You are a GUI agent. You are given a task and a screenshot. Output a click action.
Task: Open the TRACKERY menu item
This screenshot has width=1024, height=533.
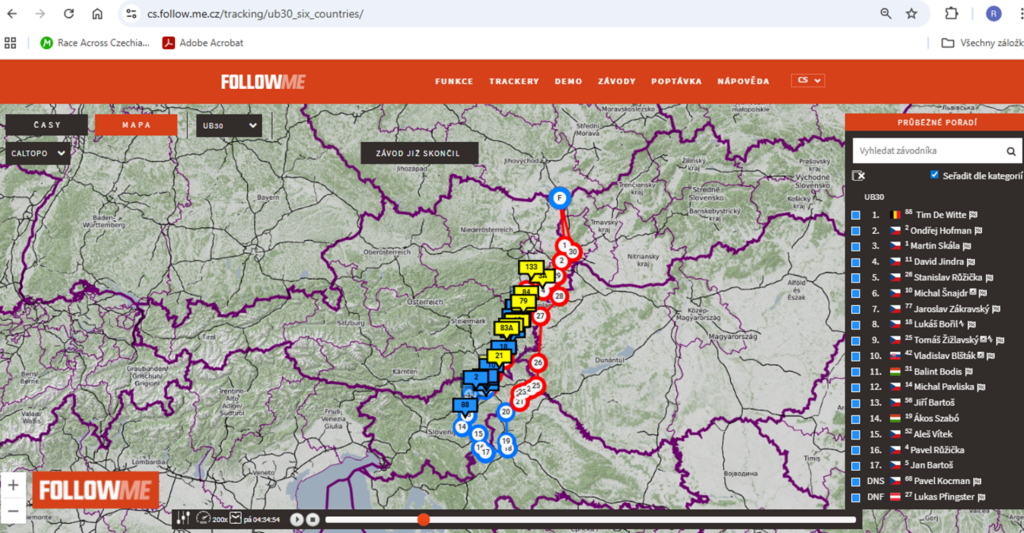[x=514, y=81]
